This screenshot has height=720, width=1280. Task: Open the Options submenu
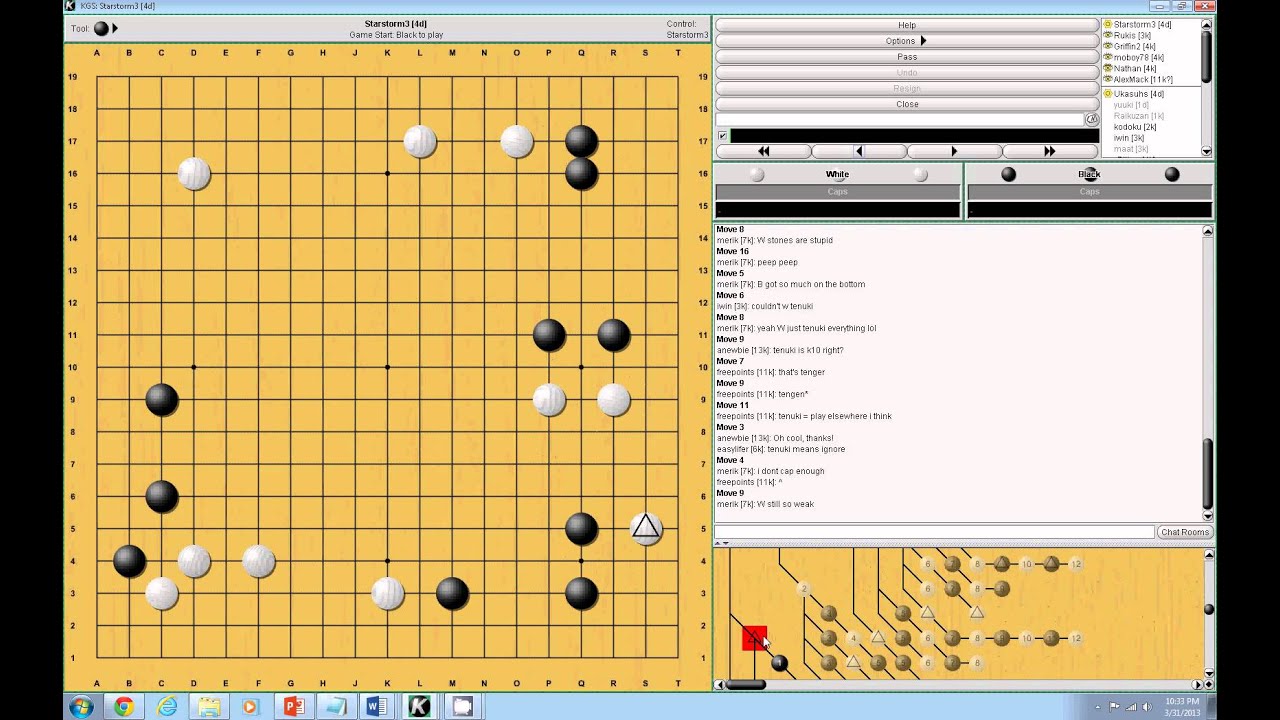coord(906,41)
